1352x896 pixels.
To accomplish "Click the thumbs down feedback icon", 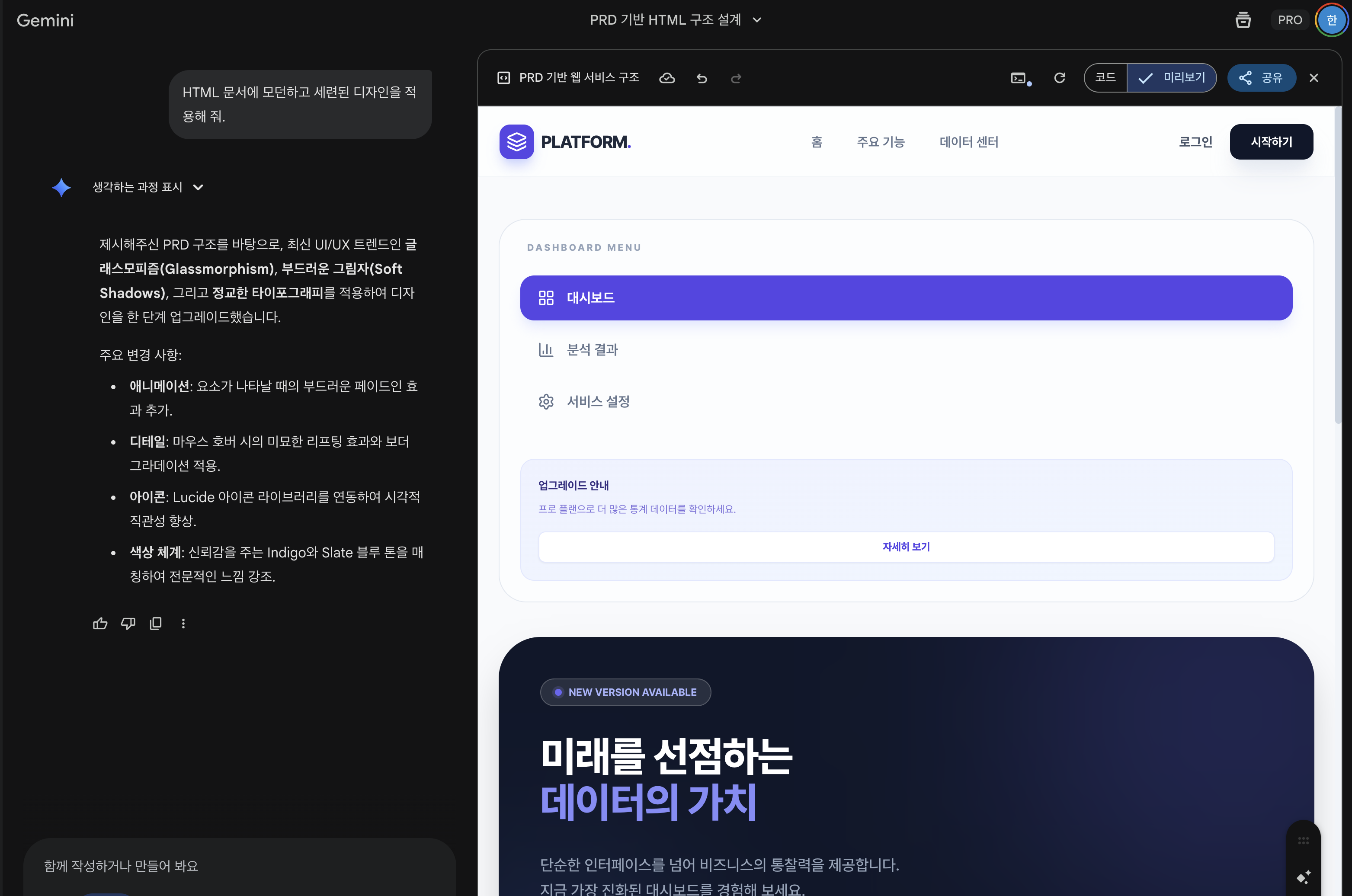I will 128,624.
